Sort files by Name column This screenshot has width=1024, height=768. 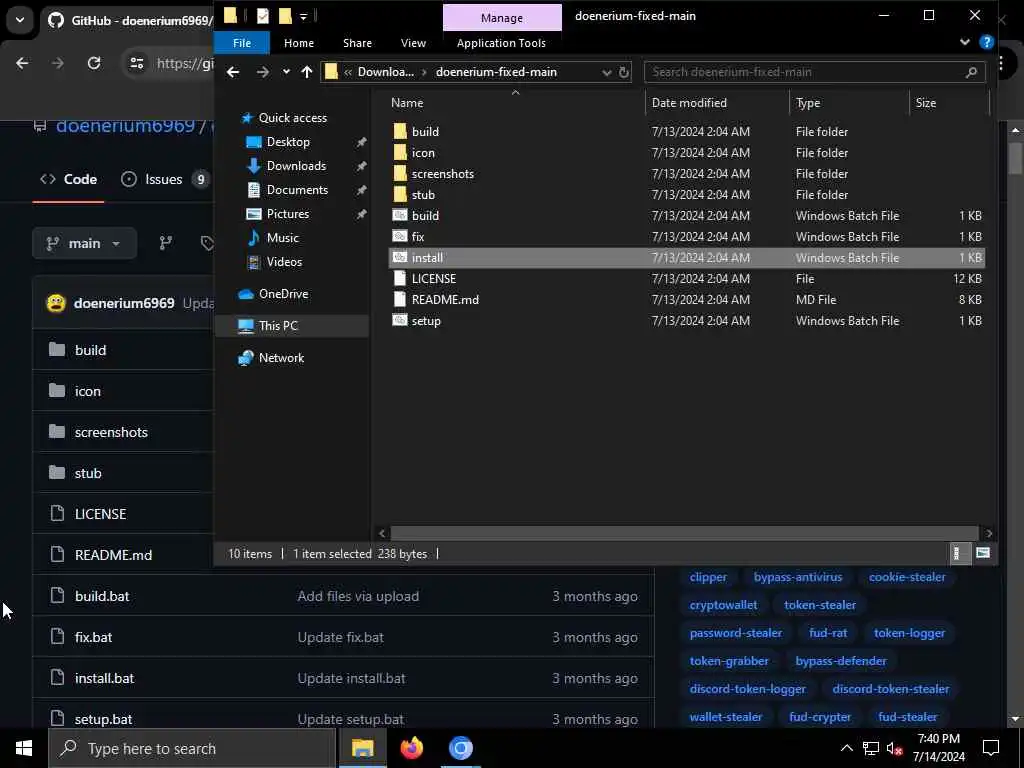tap(407, 103)
